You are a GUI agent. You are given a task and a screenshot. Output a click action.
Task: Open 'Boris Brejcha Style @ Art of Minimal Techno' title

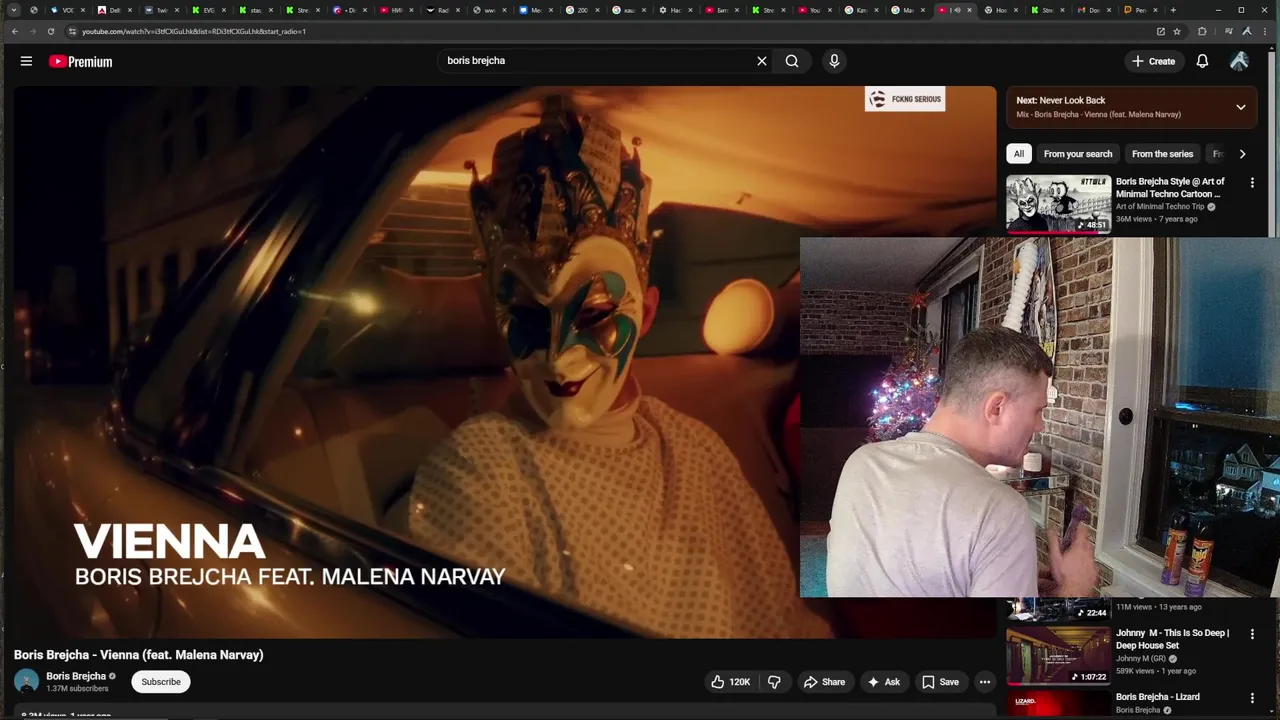pos(1170,188)
